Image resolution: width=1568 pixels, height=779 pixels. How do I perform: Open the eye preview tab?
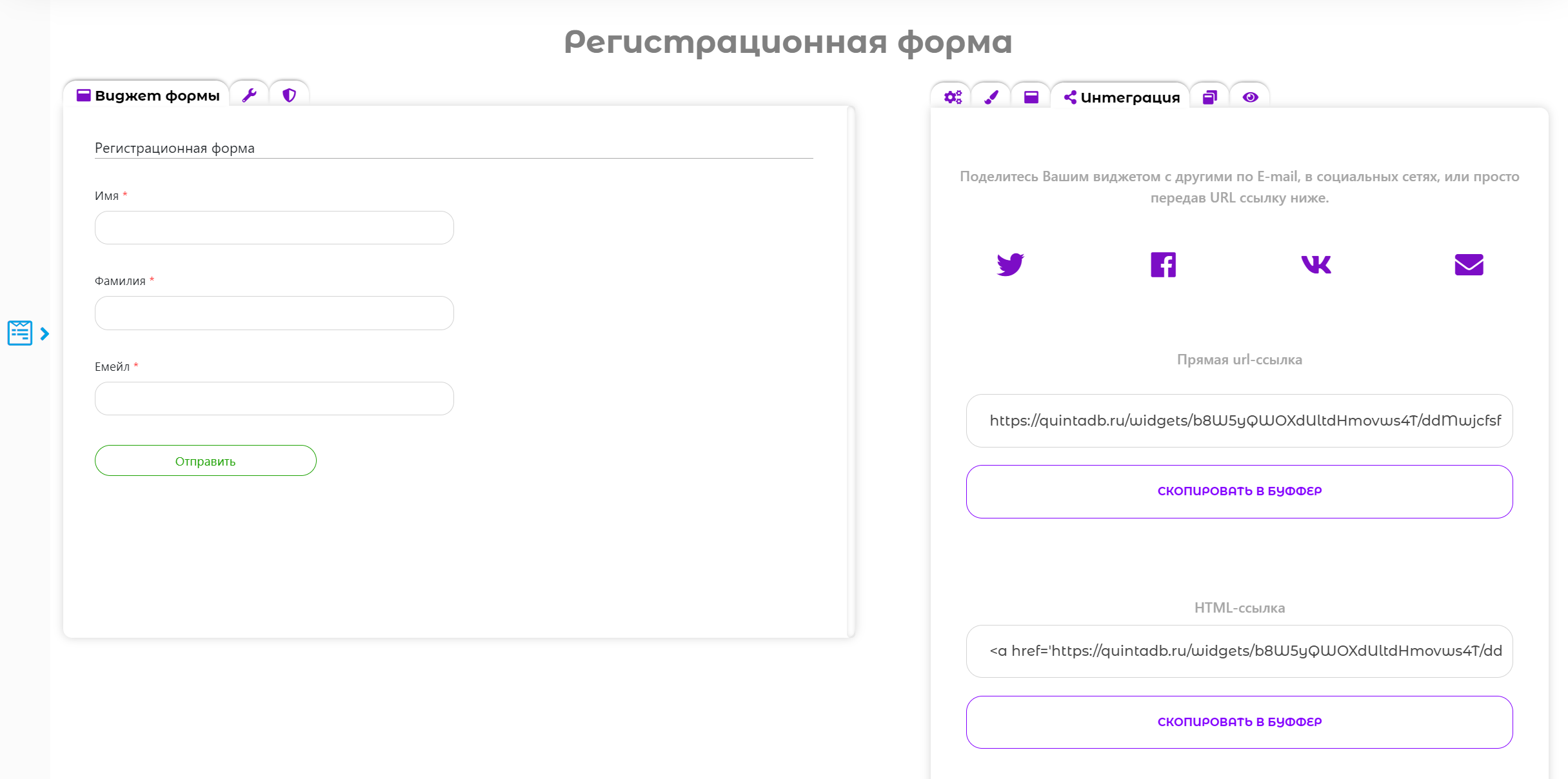[x=1250, y=97]
